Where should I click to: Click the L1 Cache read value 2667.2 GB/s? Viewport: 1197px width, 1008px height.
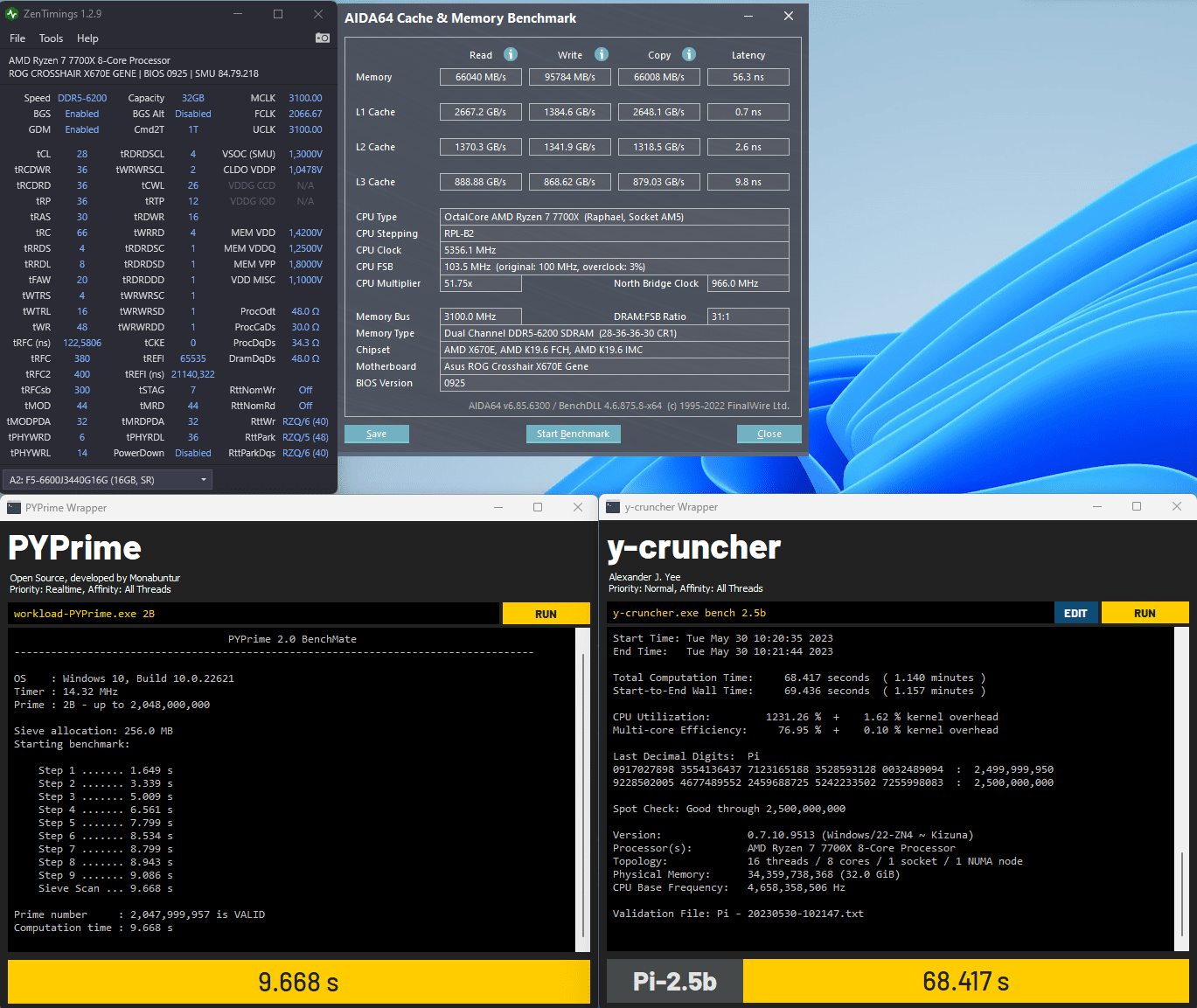481,112
